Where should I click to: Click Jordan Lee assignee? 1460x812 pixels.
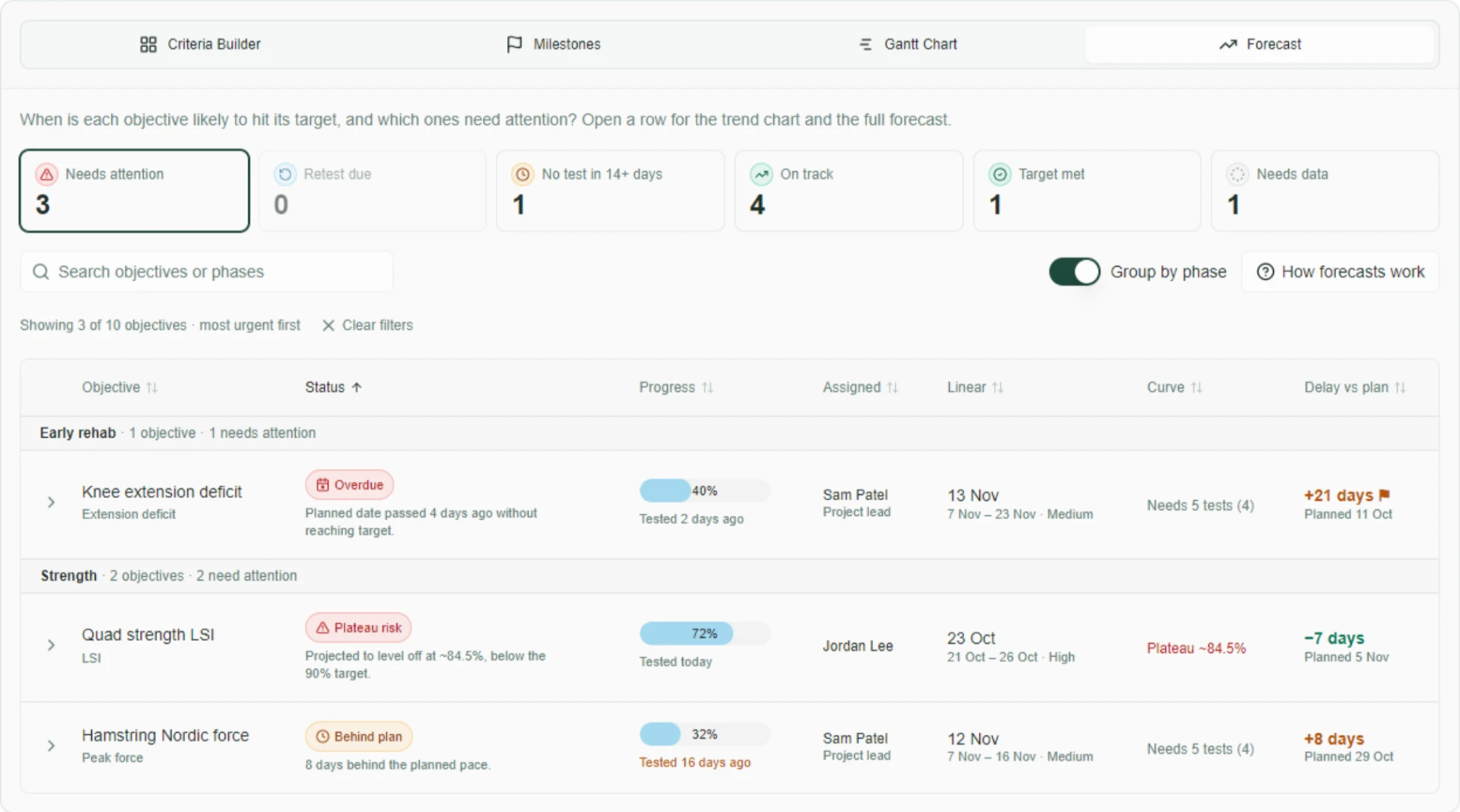pyautogui.click(x=858, y=646)
